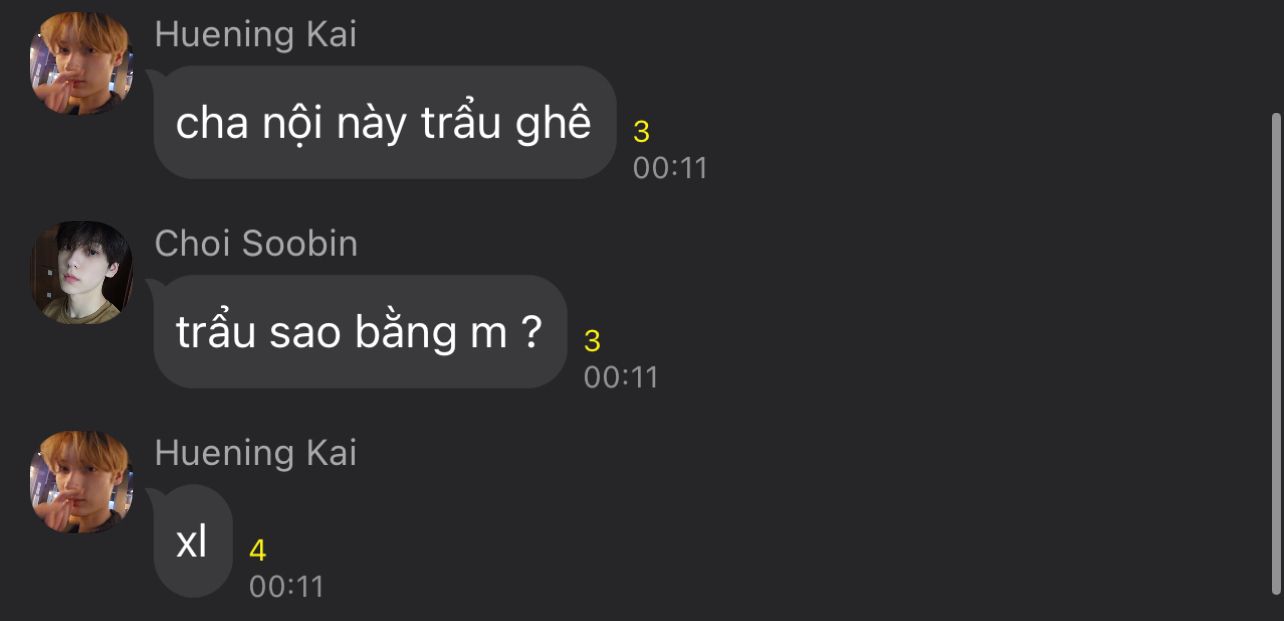The image size is (1284, 621).
Task: Open Choi Soobin's profile picture
Action: pos(81,272)
